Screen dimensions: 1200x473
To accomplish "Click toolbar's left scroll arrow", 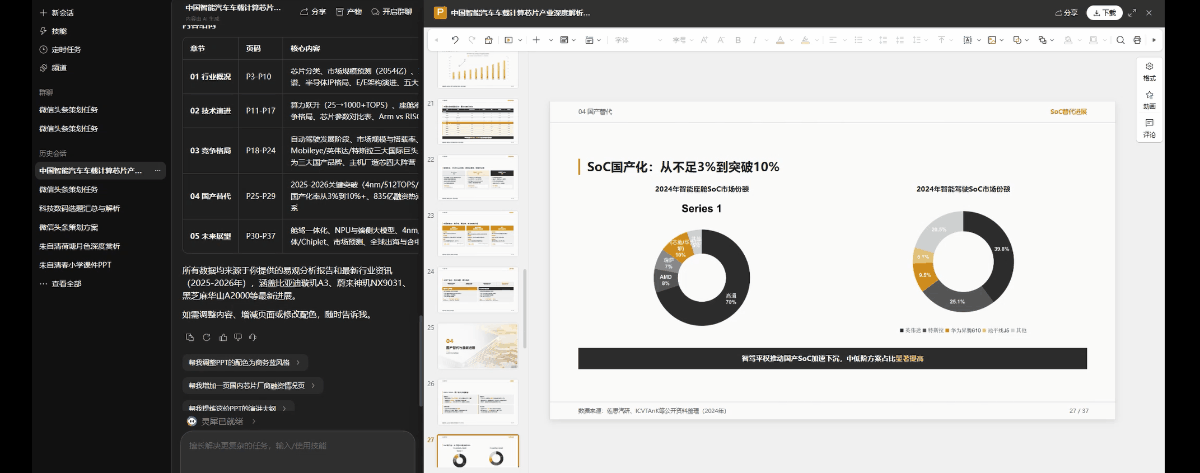I will coord(436,40).
